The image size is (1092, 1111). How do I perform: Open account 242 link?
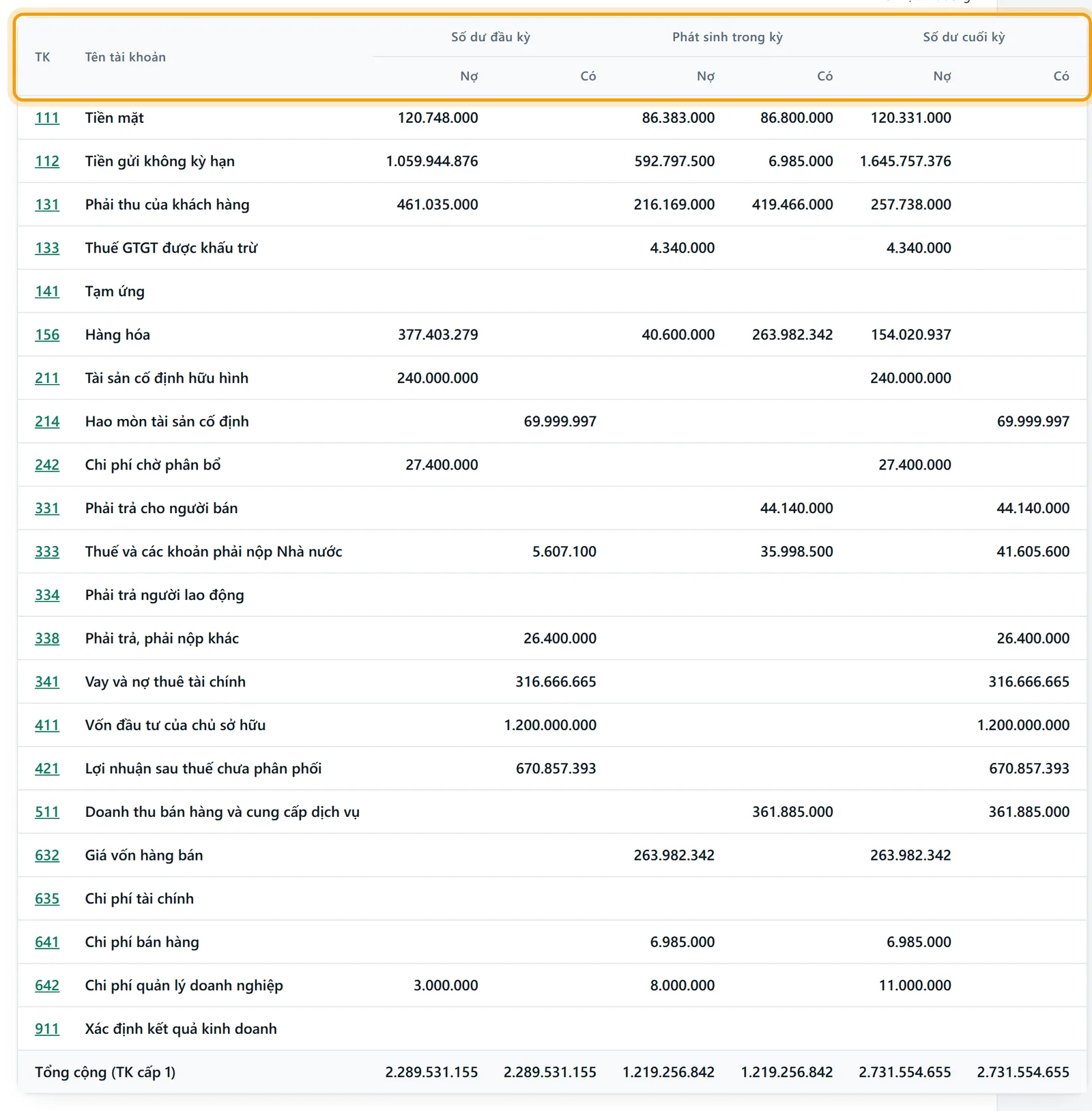point(47,465)
